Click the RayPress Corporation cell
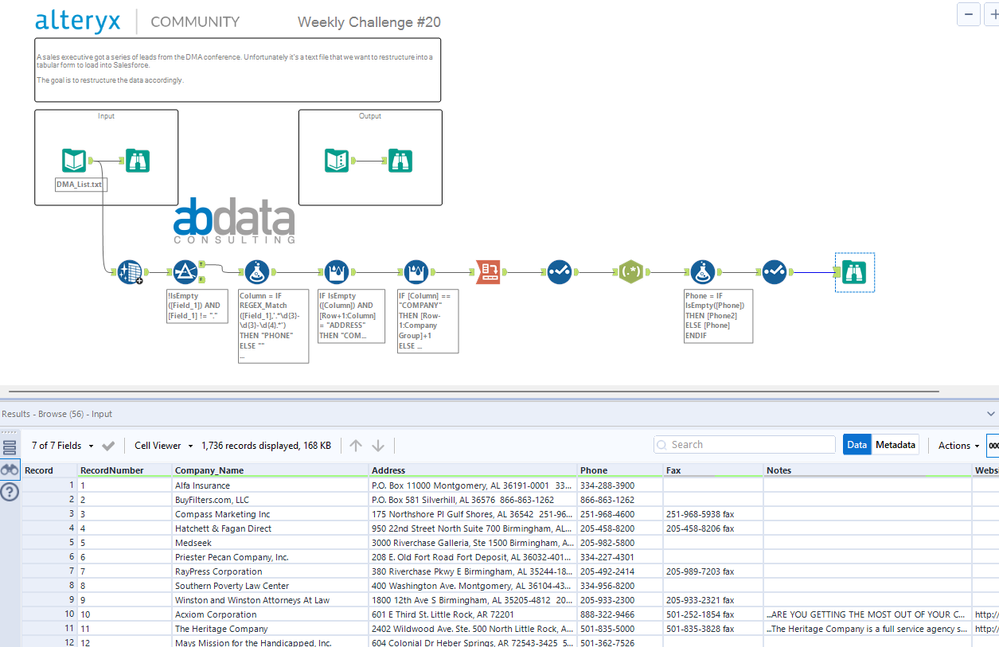This screenshot has height=647, width=999. point(271,571)
